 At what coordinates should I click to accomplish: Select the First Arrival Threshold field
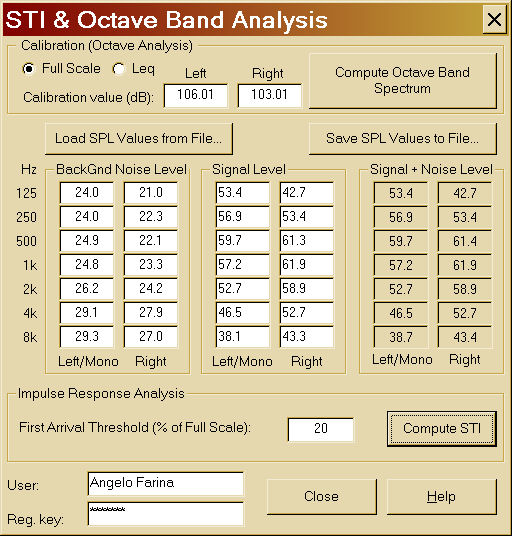[321, 429]
